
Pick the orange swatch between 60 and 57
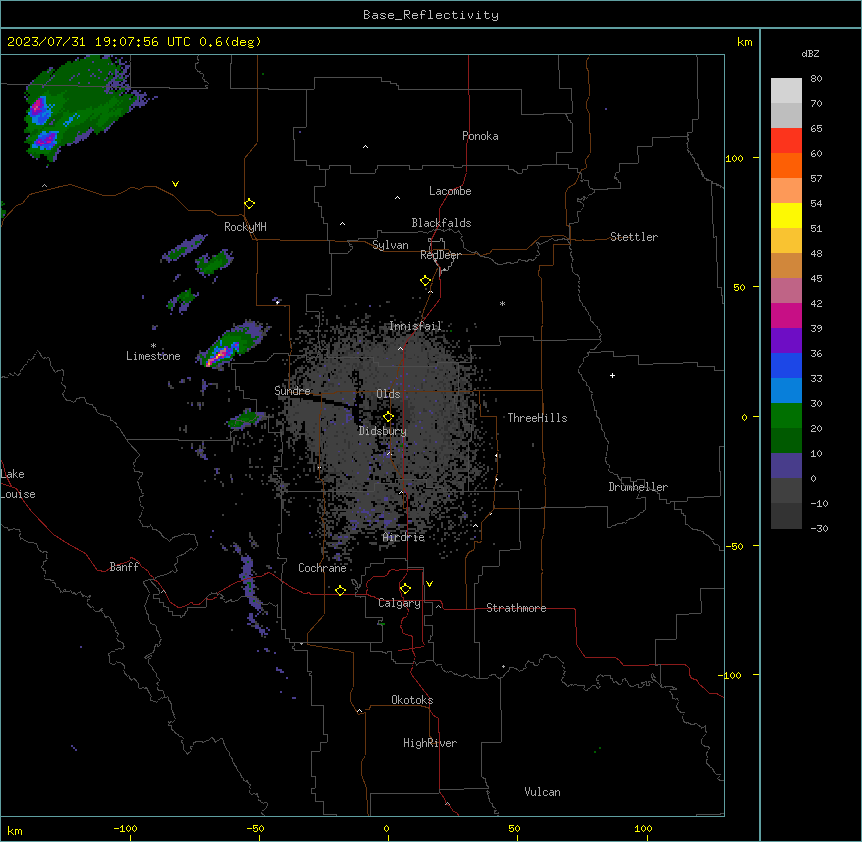(x=786, y=165)
